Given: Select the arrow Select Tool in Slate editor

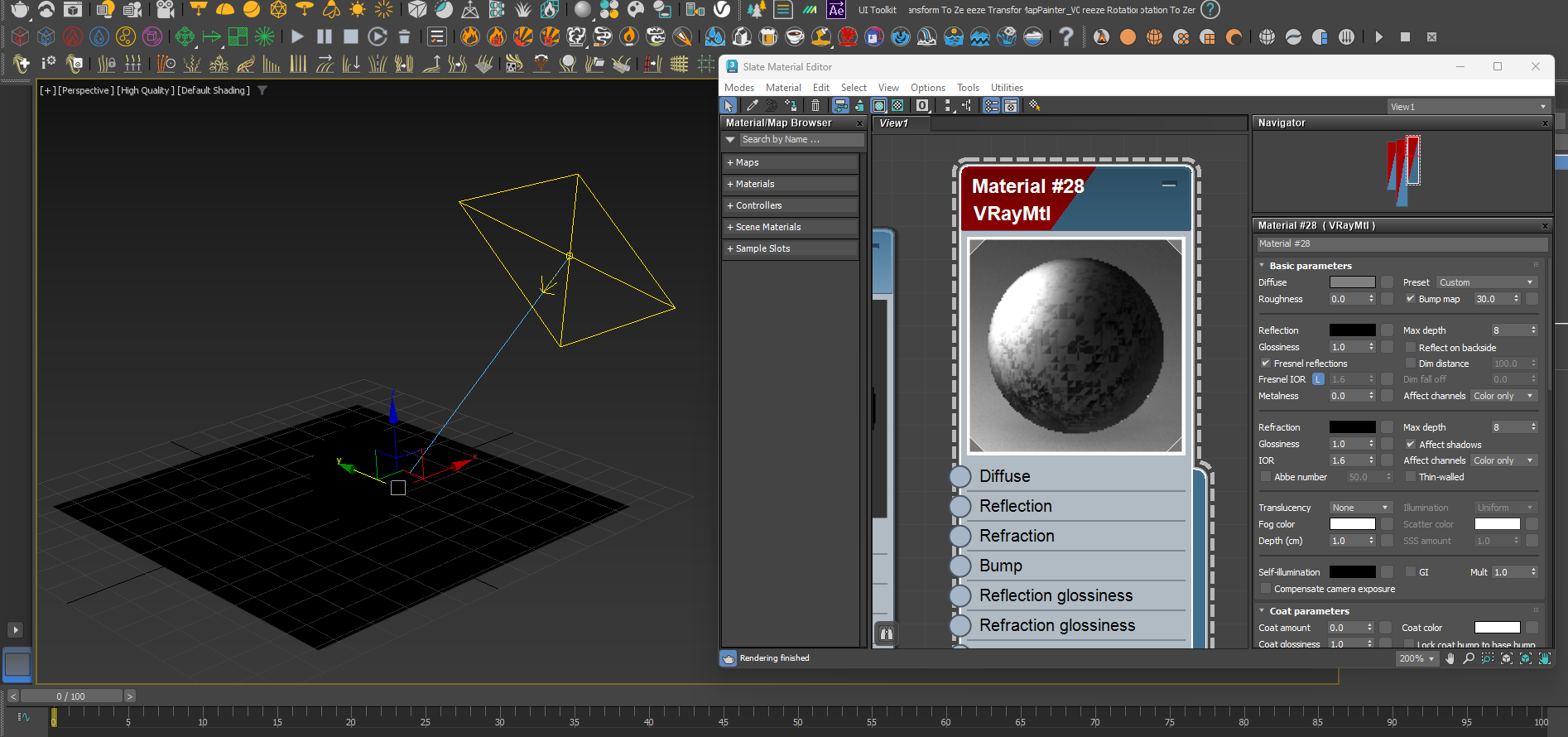Looking at the screenshot, I should 729,105.
